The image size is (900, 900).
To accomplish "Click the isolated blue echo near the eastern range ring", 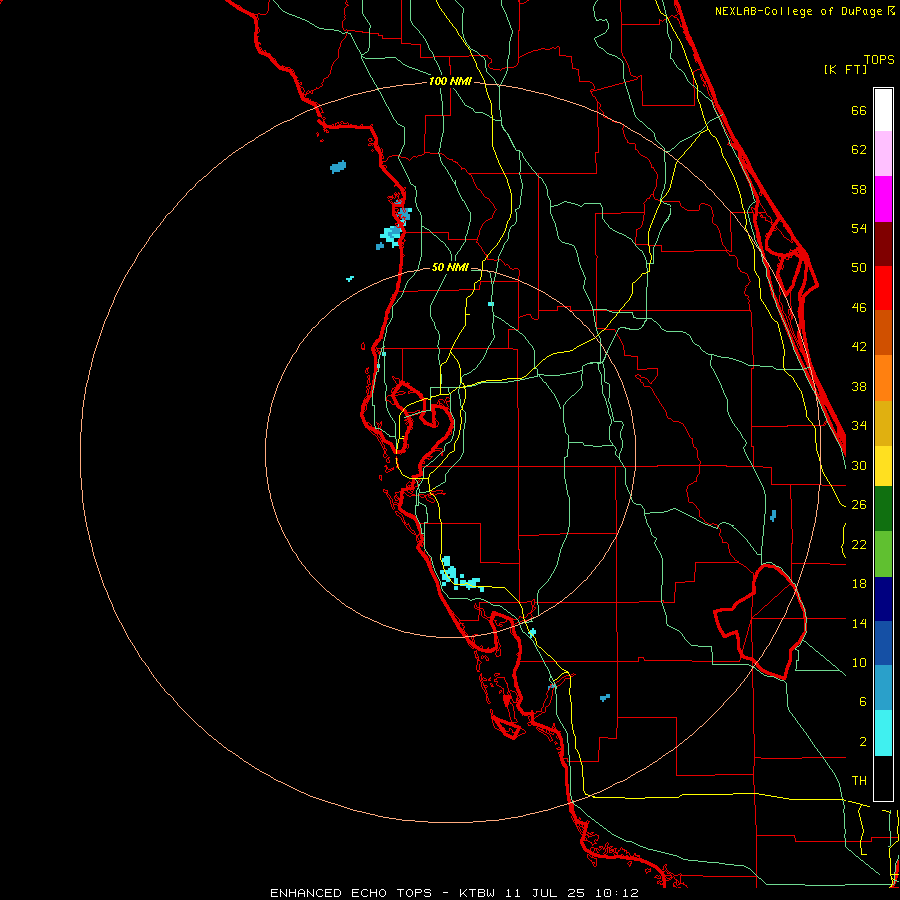I will (773, 515).
